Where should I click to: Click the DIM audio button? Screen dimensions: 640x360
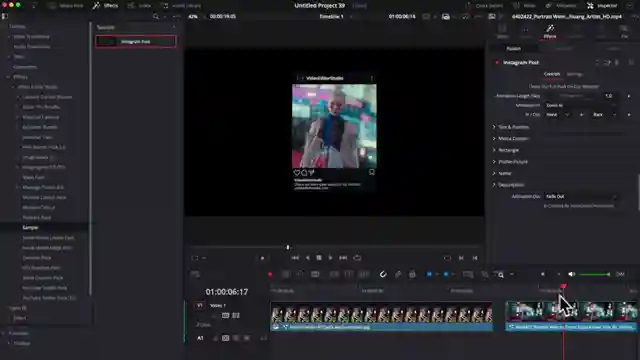620,274
